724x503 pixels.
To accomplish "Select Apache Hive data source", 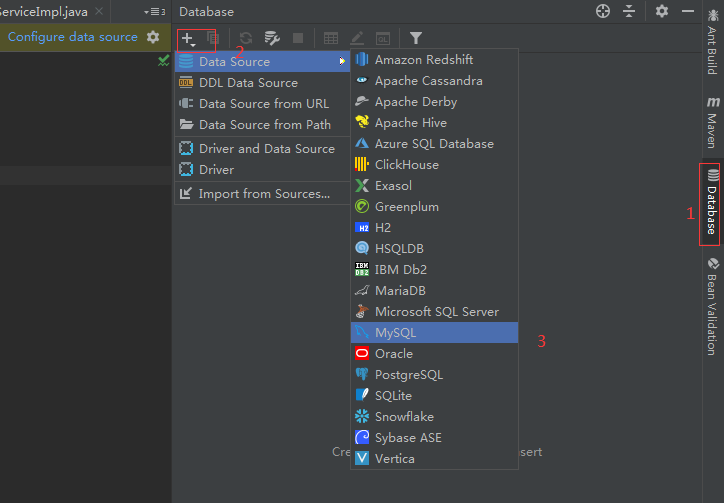I will pyautogui.click(x=434, y=123).
